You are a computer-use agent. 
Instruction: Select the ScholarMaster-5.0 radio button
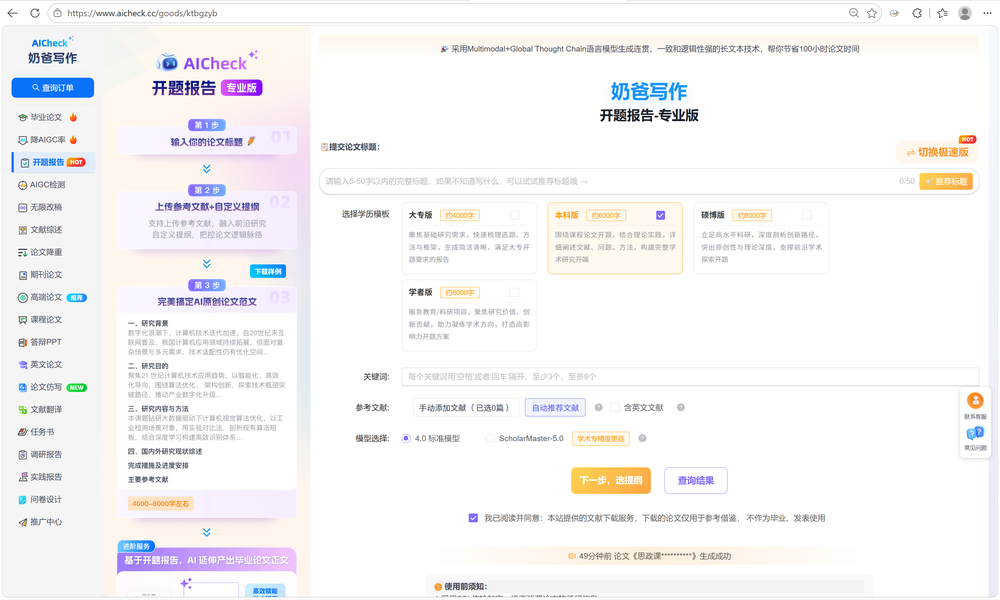pos(490,439)
